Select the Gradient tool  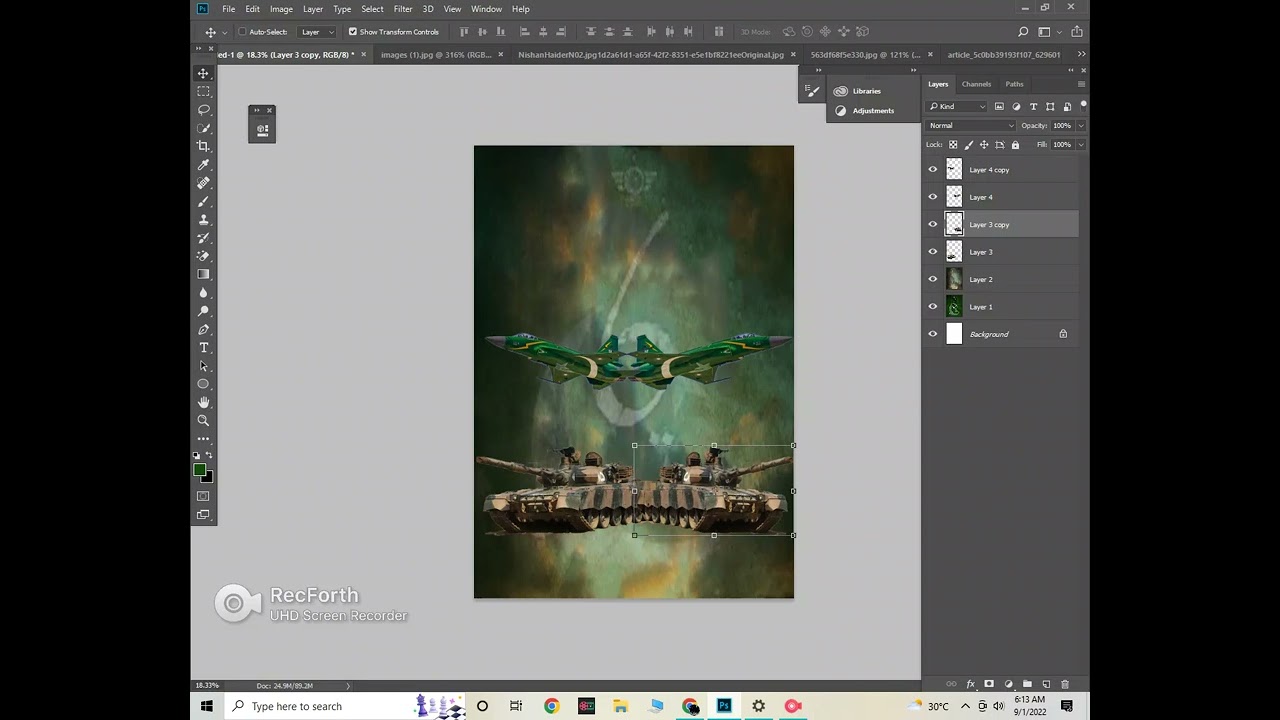(203, 274)
